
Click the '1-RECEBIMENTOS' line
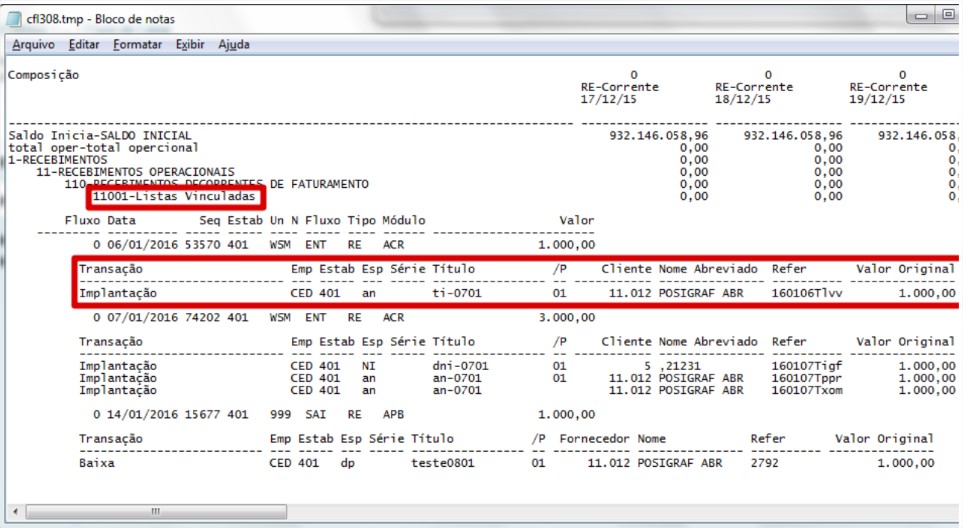pyautogui.click(x=58, y=160)
